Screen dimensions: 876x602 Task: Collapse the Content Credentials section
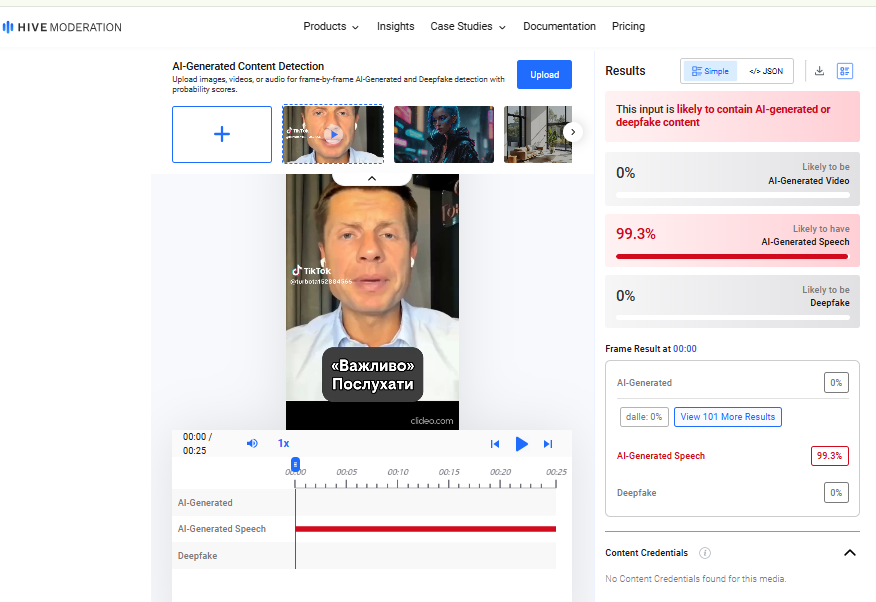pyautogui.click(x=849, y=553)
